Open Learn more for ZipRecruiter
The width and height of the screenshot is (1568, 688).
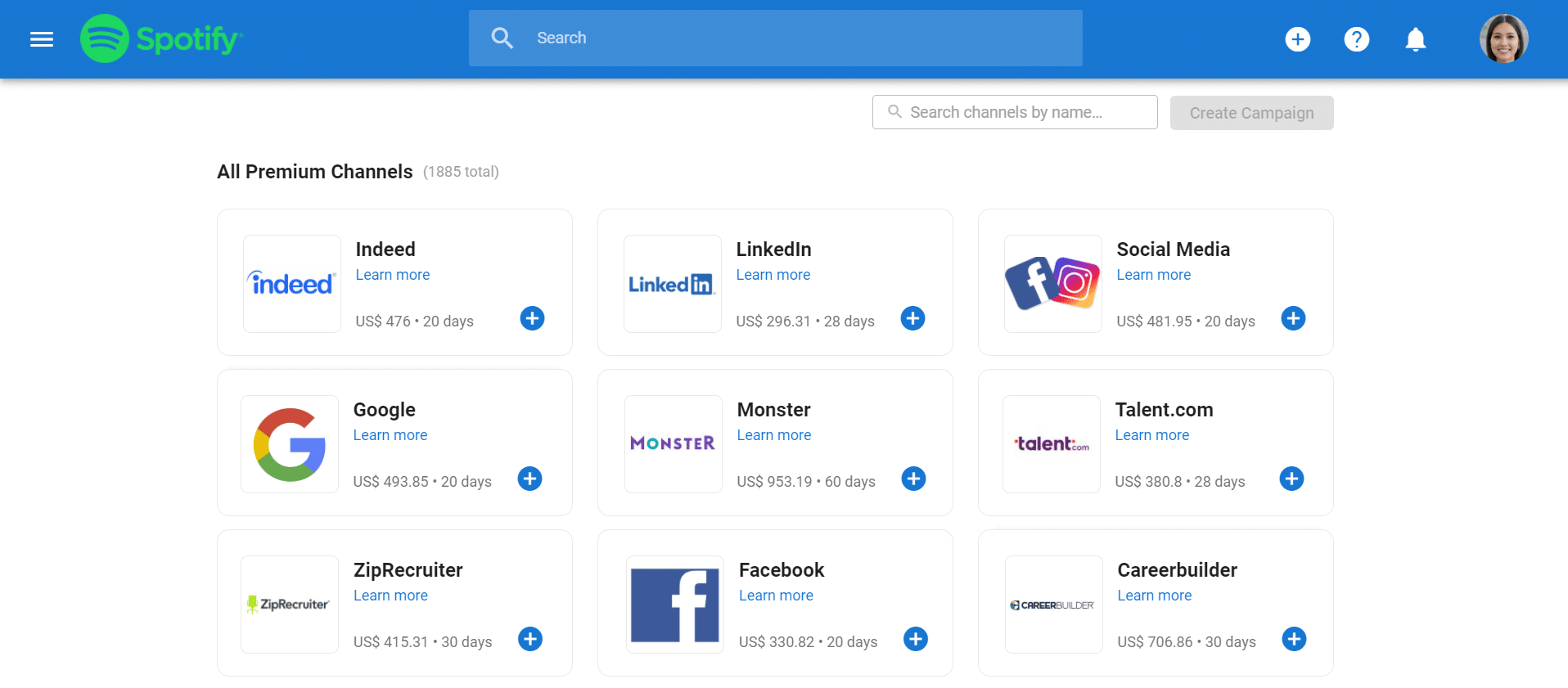pos(390,596)
